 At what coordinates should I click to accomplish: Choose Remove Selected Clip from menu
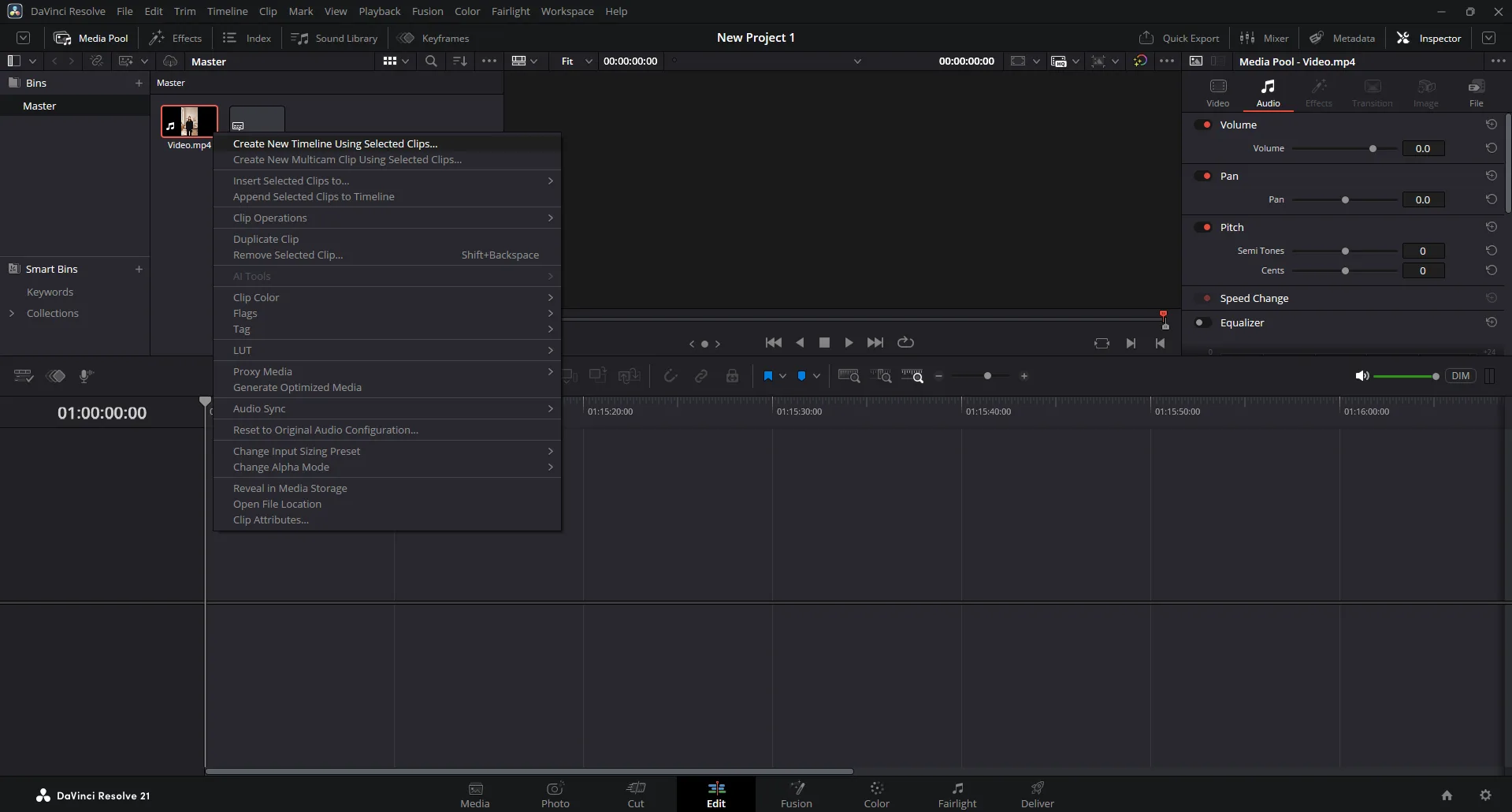[x=387, y=255]
